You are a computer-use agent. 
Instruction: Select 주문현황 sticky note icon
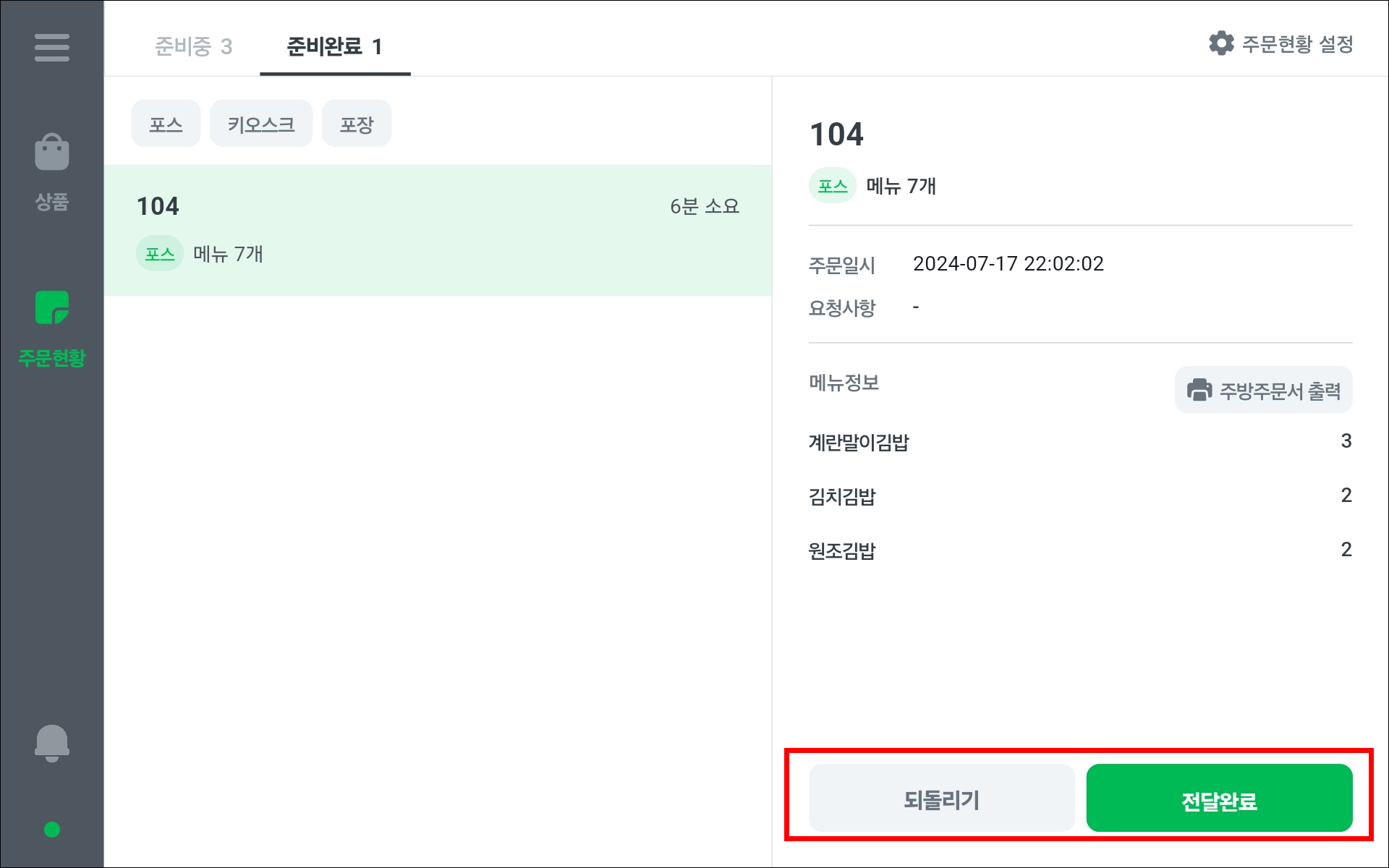pyautogui.click(x=51, y=308)
